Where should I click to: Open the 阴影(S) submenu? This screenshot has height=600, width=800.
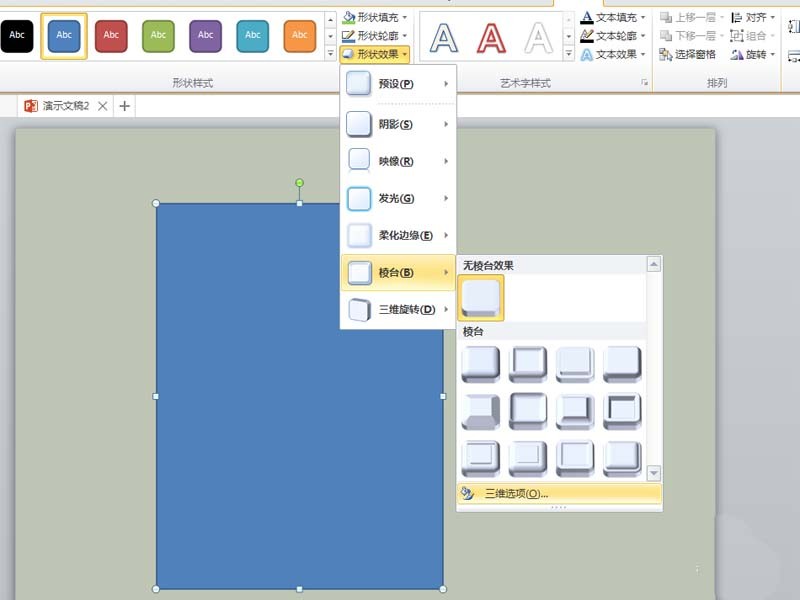pos(398,124)
